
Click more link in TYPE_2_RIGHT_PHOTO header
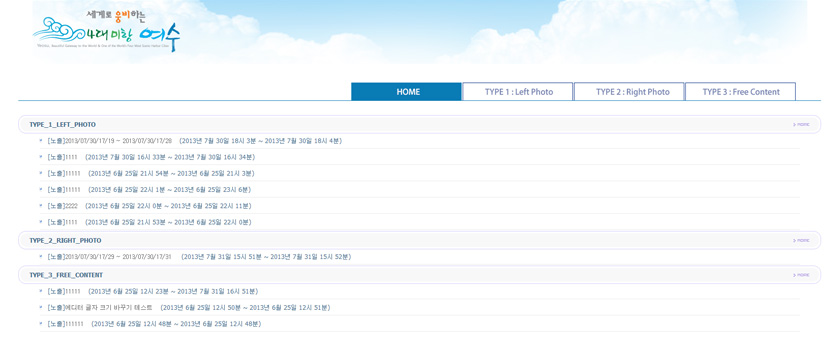[801, 241]
